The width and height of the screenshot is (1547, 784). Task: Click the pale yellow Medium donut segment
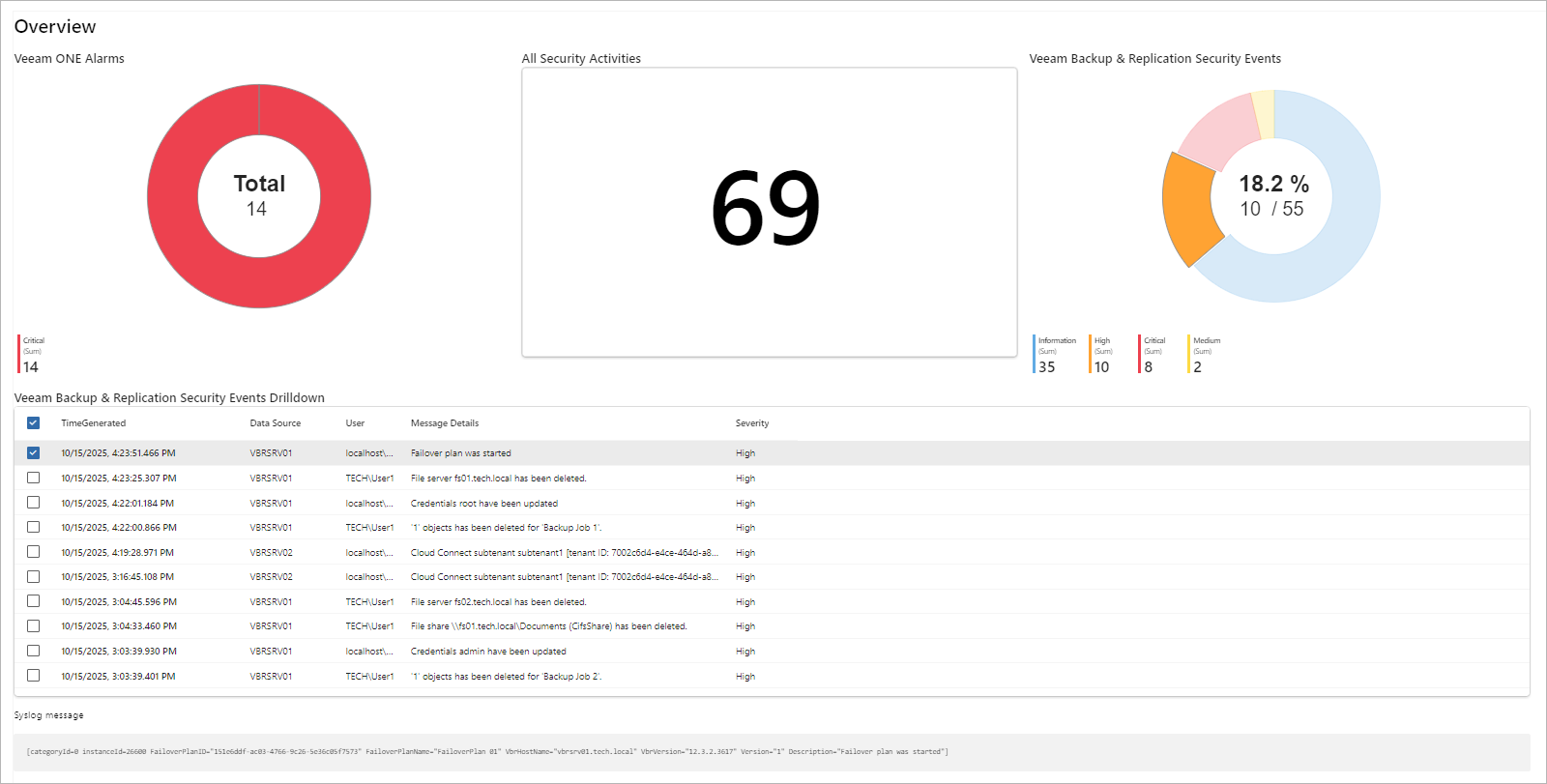pyautogui.click(x=1264, y=114)
